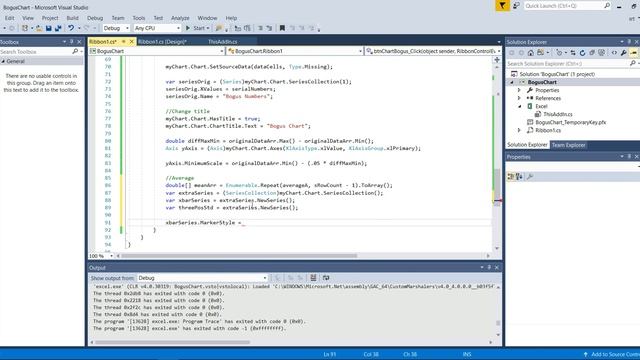Click the feedback icon beside Quick Launch
Image resolution: width=640 pixels, height=360 pixels.
pyautogui.click(x=516, y=6)
